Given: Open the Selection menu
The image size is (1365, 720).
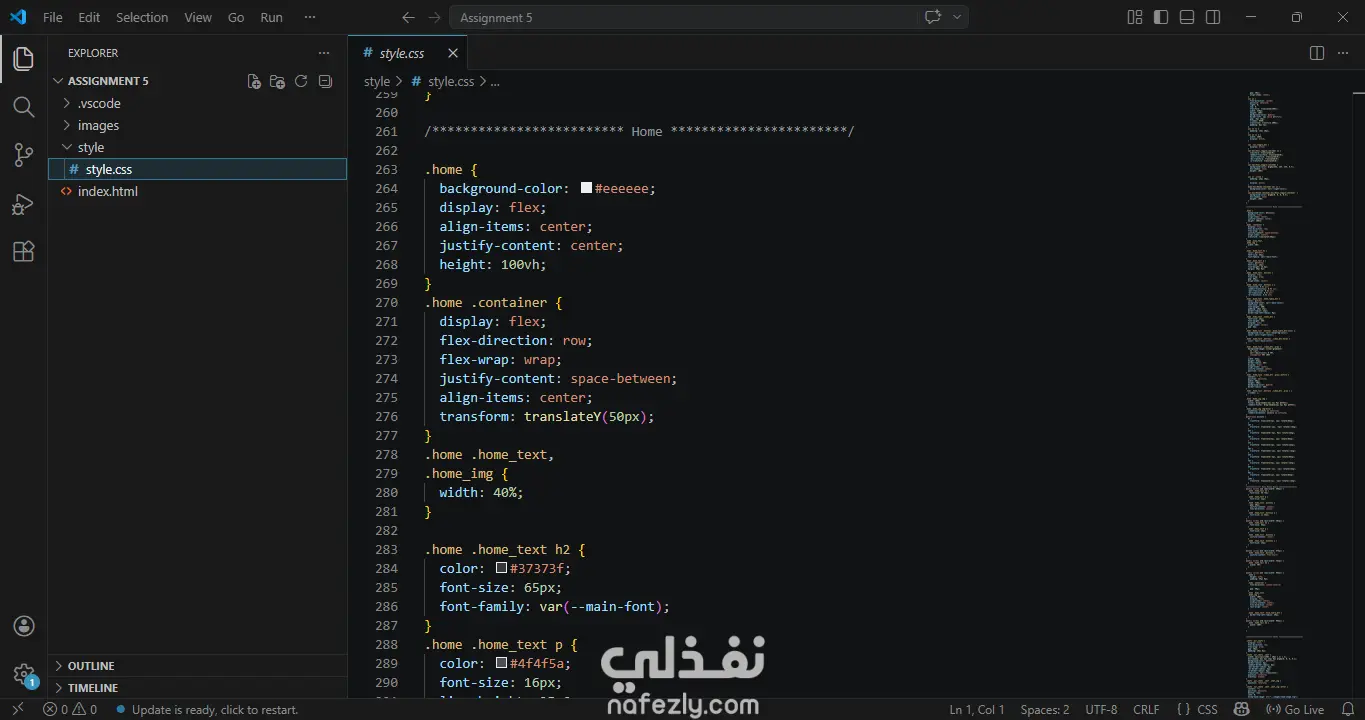Looking at the screenshot, I should tap(142, 17).
